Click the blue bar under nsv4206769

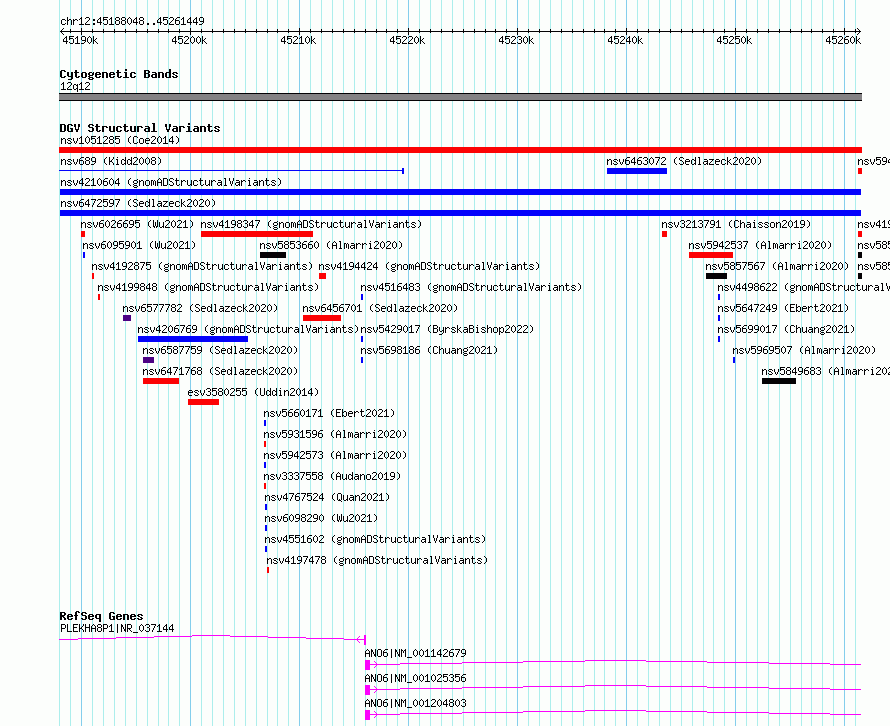click(x=192, y=339)
